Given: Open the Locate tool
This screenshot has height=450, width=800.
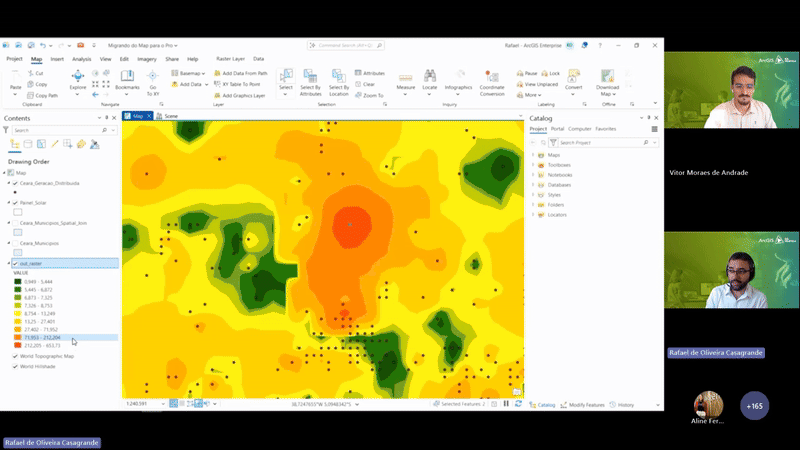Looking at the screenshot, I should [430, 82].
